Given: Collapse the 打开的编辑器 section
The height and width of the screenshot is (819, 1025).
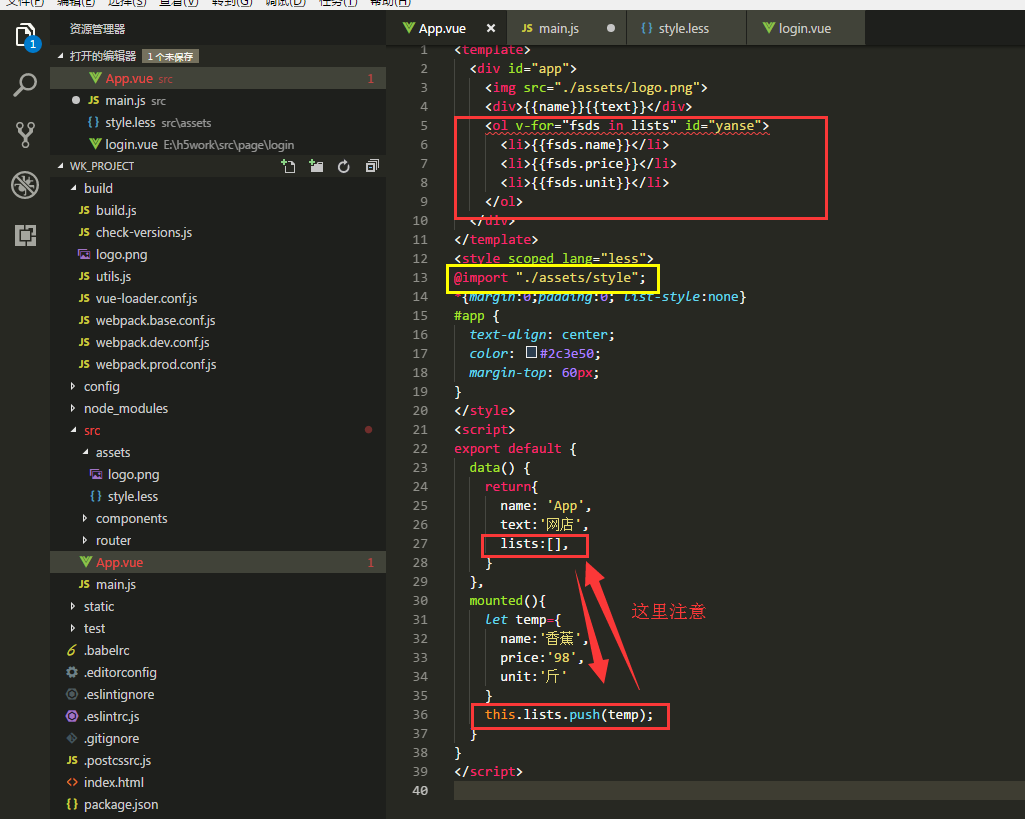Looking at the screenshot, I should click(x=61, y=56).
